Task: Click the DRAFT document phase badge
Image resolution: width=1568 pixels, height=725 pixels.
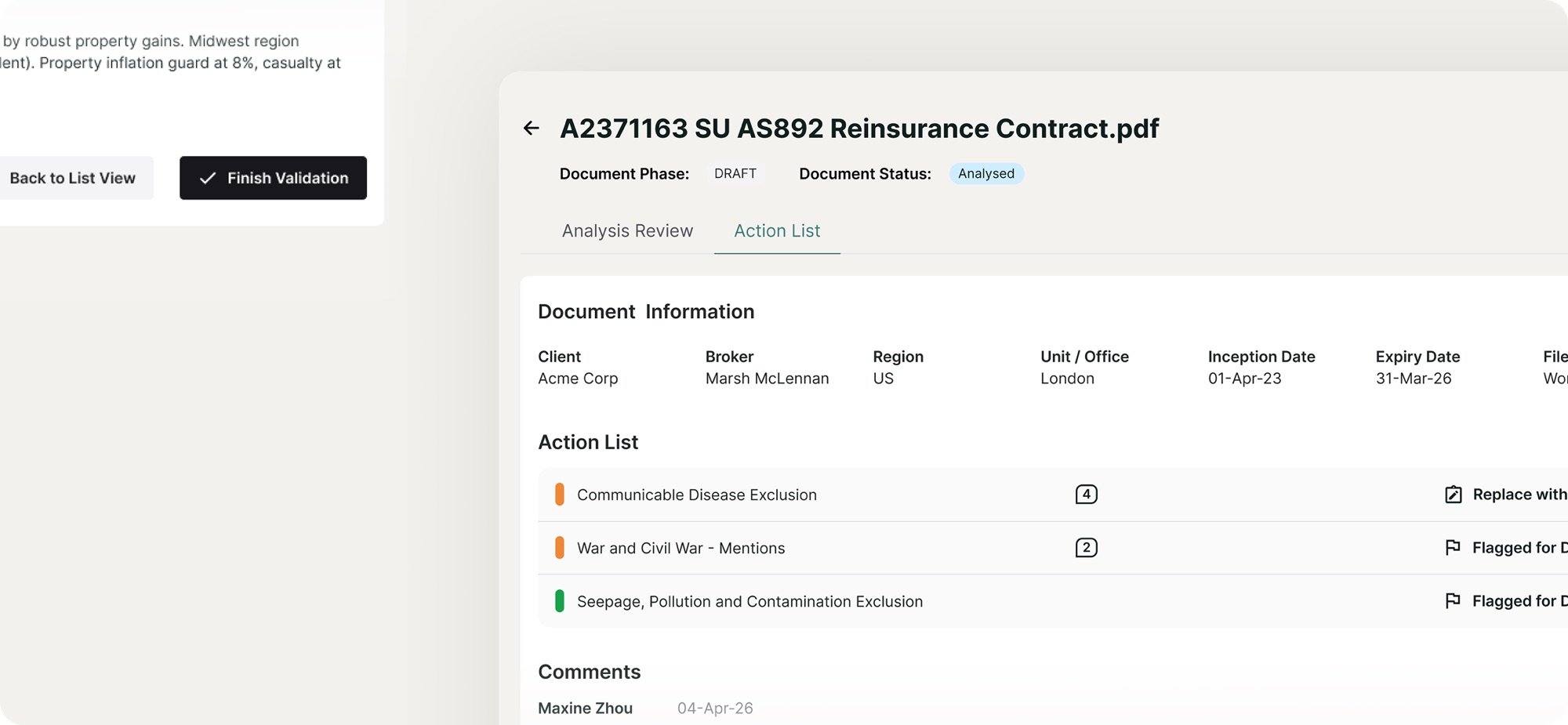Action: point(735,173)
